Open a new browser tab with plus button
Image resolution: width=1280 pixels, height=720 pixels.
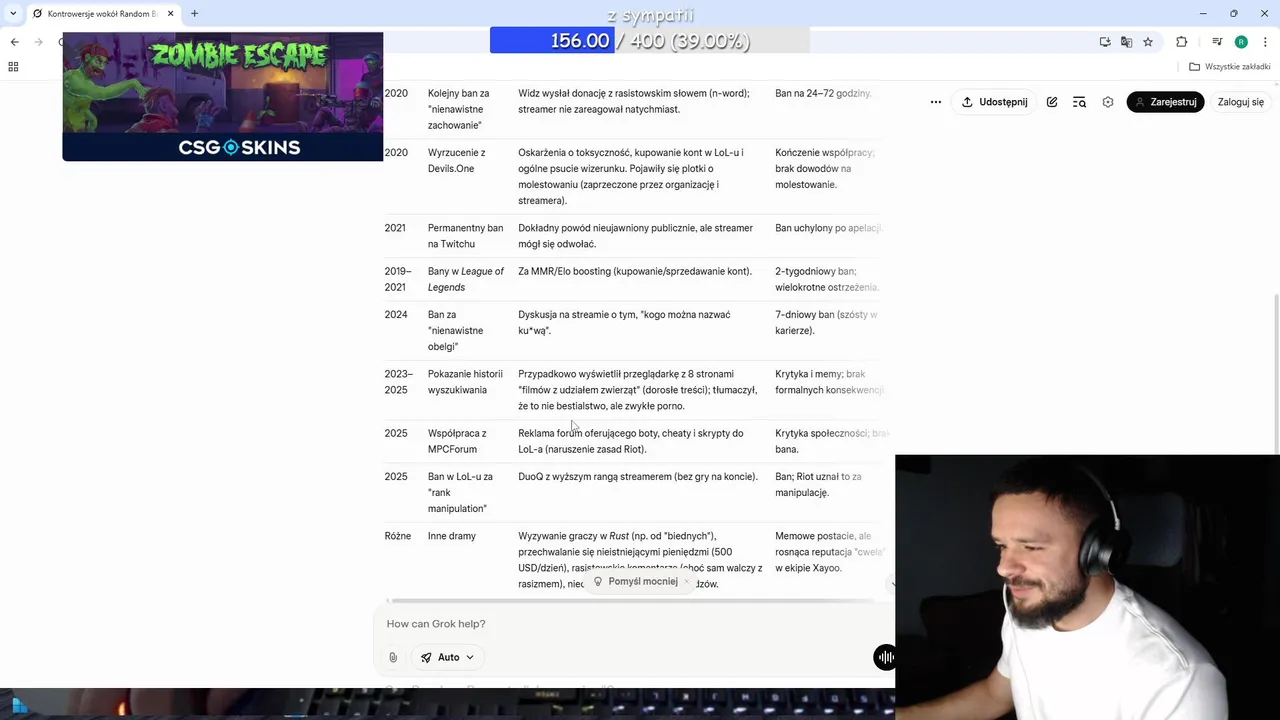pyautogui.click(x=194, y=14)
